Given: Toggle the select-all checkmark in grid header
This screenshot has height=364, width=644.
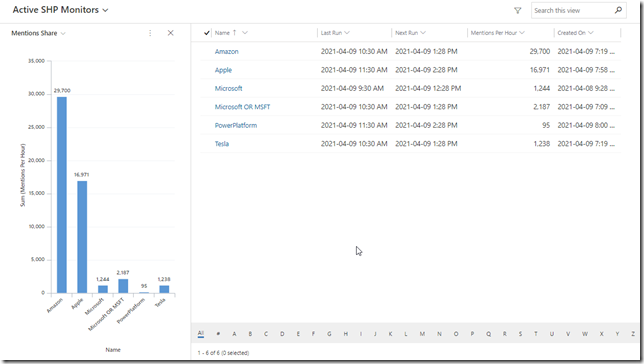Looking at the screenshot, I should (207, 33).
